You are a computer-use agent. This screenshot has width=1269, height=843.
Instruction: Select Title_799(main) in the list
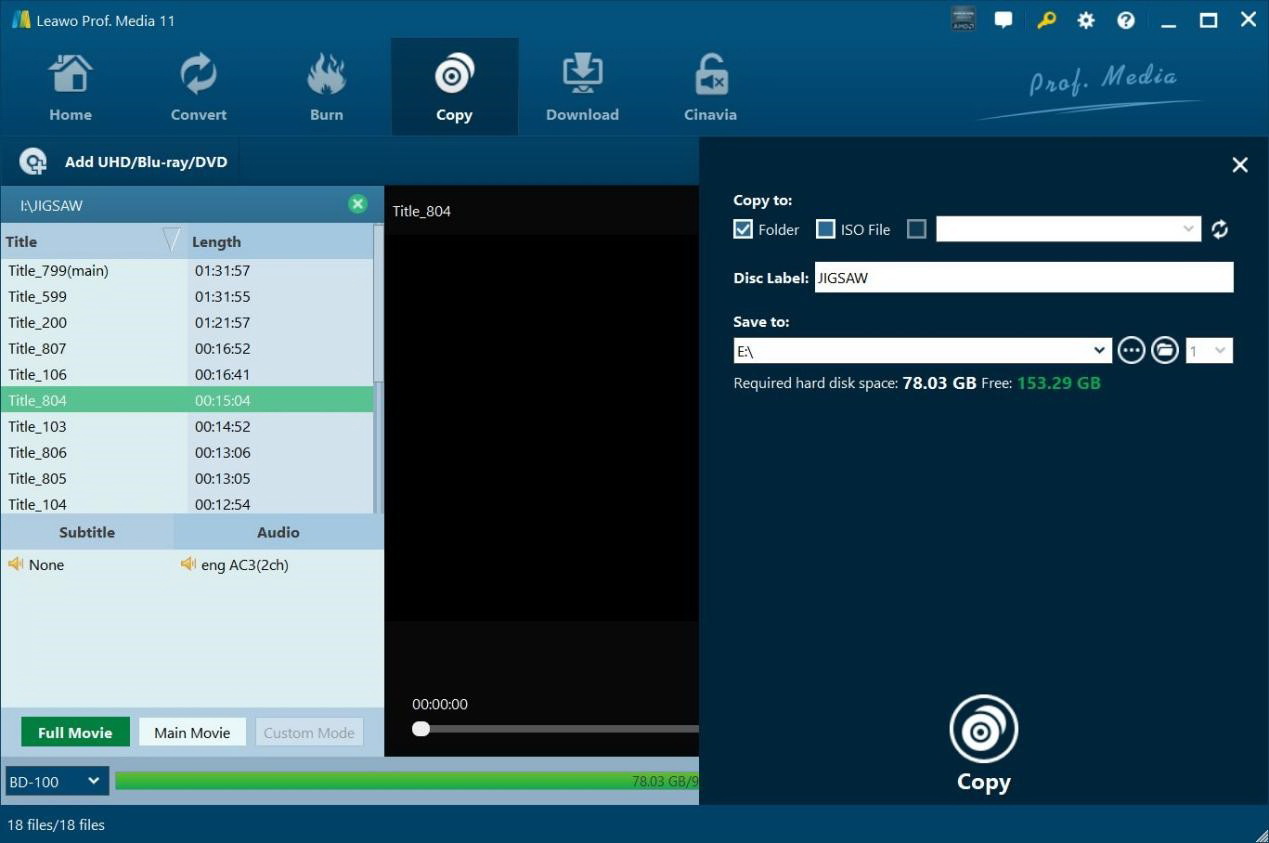pos(187,270)
